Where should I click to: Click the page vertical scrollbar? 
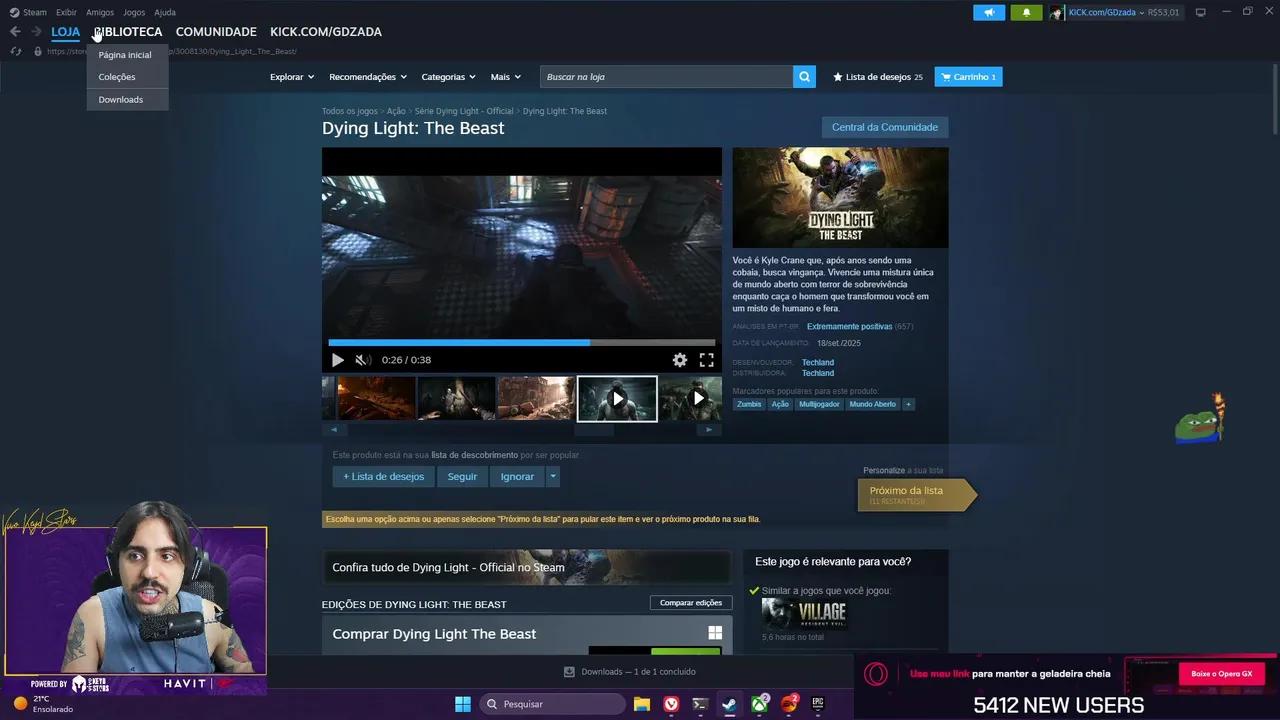1274,100
